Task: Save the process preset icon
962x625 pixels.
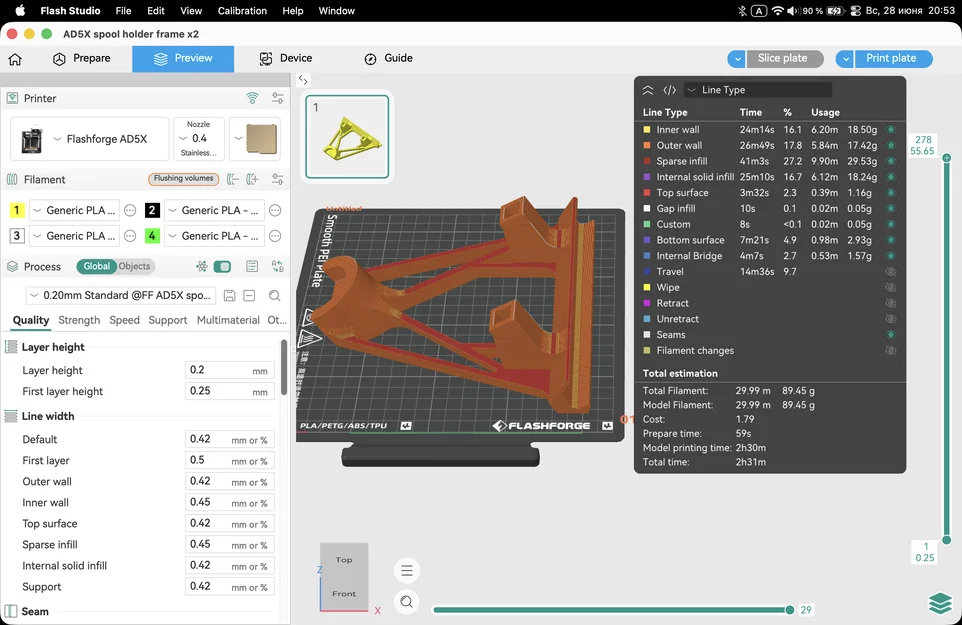Action: click(229, 296)
